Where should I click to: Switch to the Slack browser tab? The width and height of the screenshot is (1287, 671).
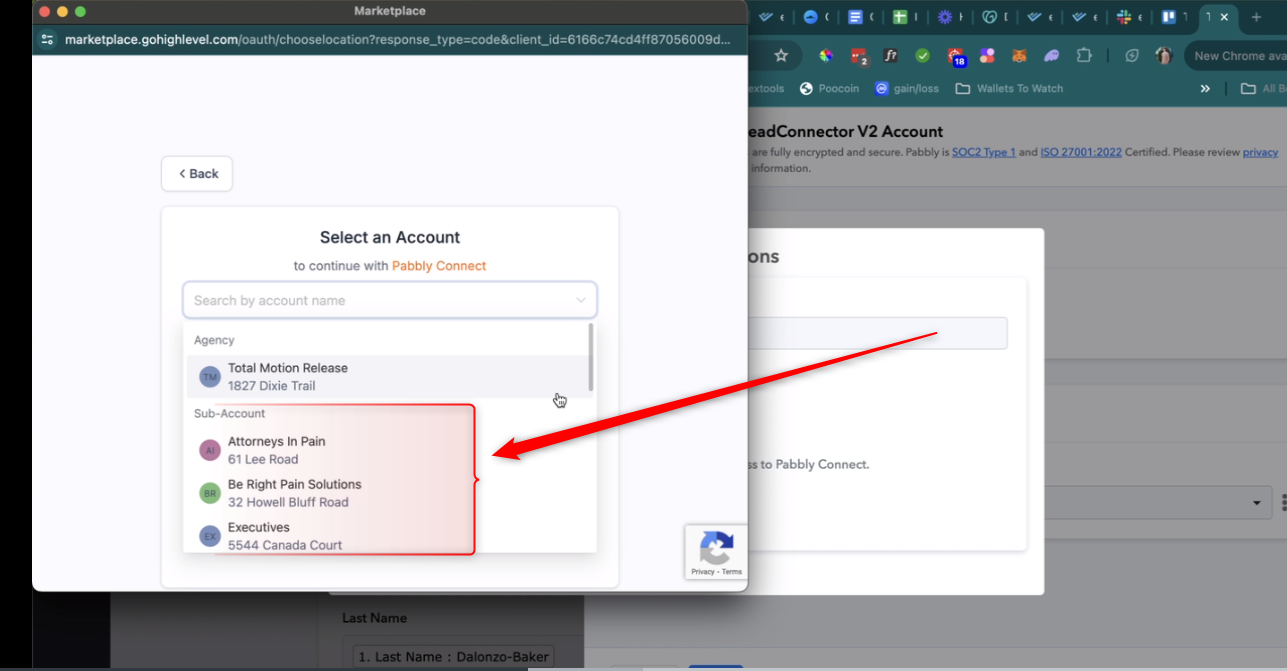coord(1129,16)
